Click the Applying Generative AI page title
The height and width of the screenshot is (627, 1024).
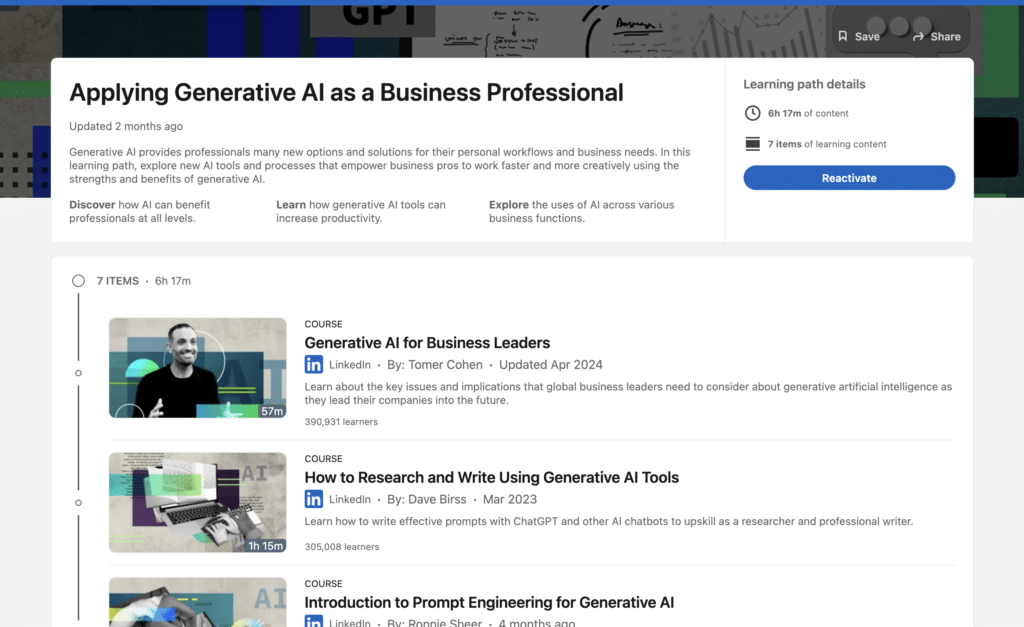[346, 93]
